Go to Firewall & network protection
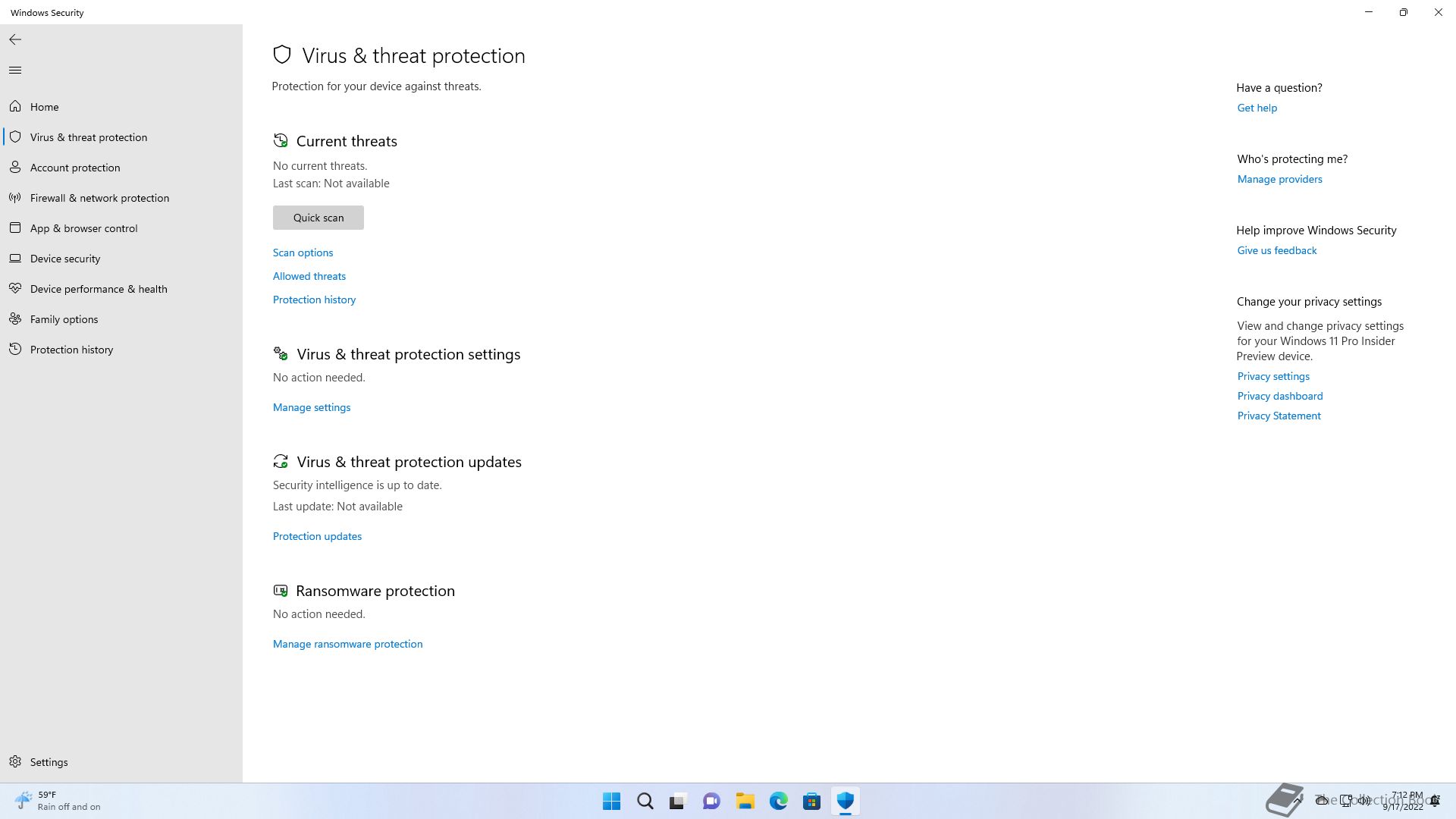The height and width of the screenshot is (819, 1456). pos(121,198)
